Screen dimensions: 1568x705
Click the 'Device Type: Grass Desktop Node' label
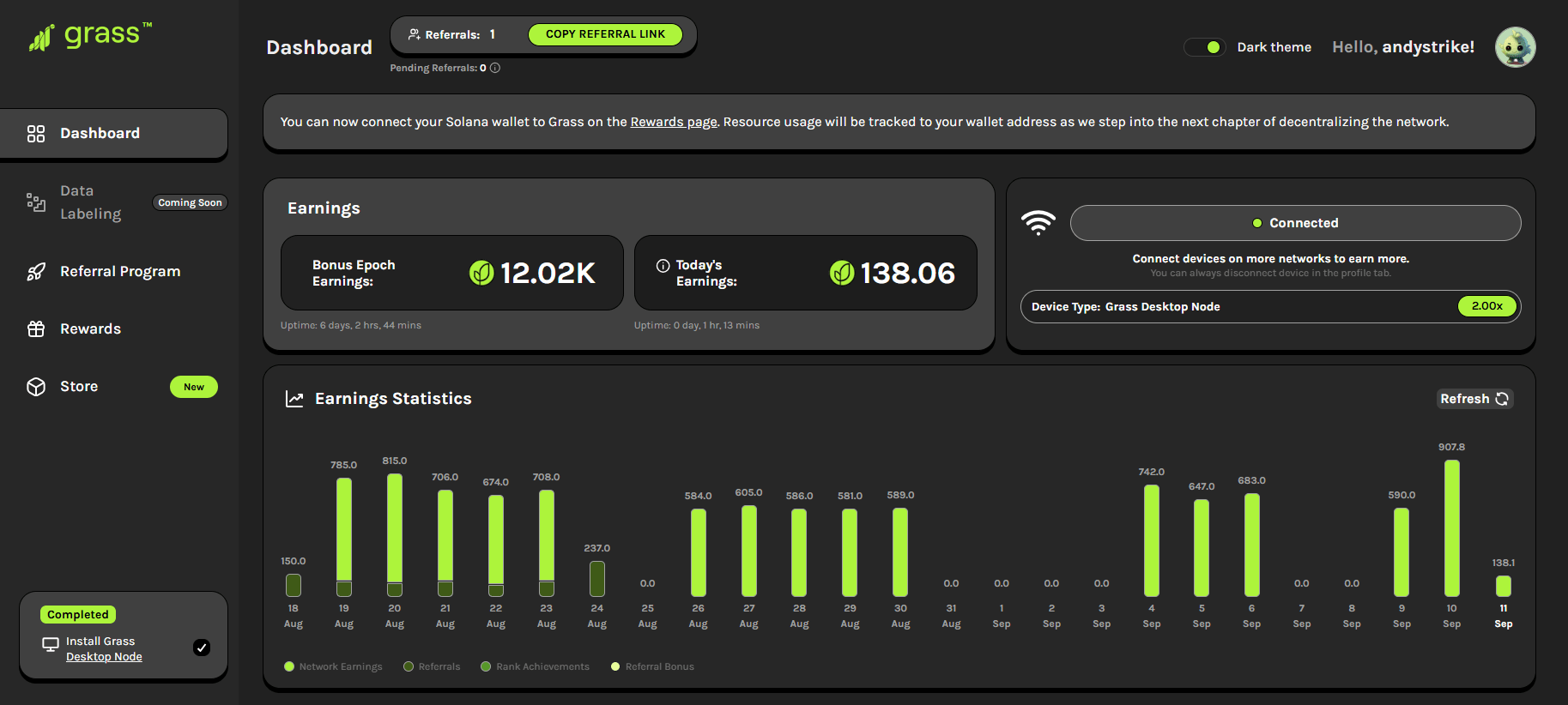tap(1126, 307)
